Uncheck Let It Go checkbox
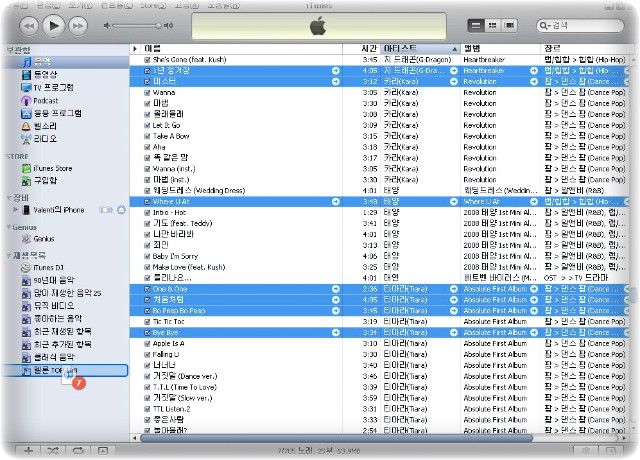 tap(147, 125)
